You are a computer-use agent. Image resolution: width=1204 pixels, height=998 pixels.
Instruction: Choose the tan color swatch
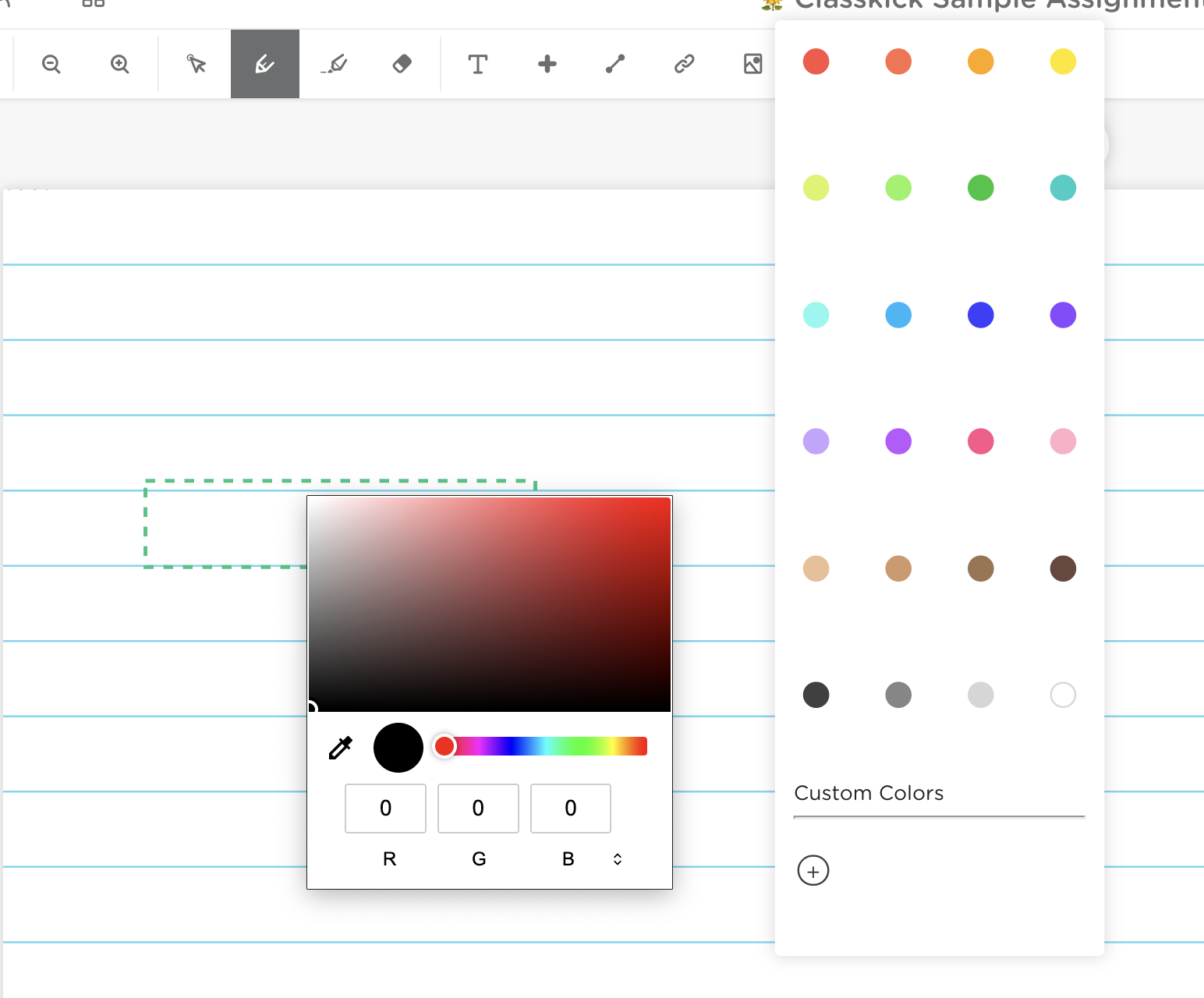point(898,568)
